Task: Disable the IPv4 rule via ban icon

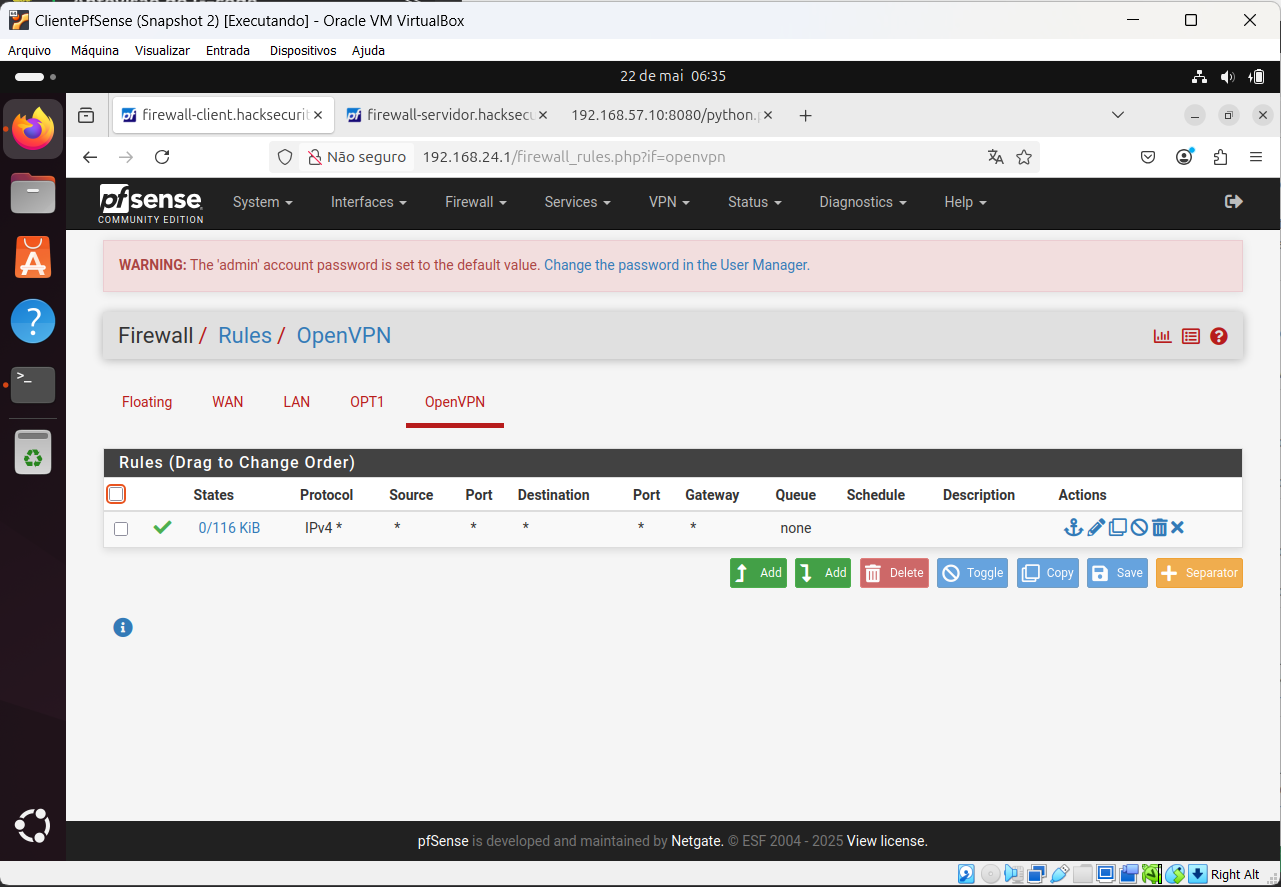Action: point(1138,527)
